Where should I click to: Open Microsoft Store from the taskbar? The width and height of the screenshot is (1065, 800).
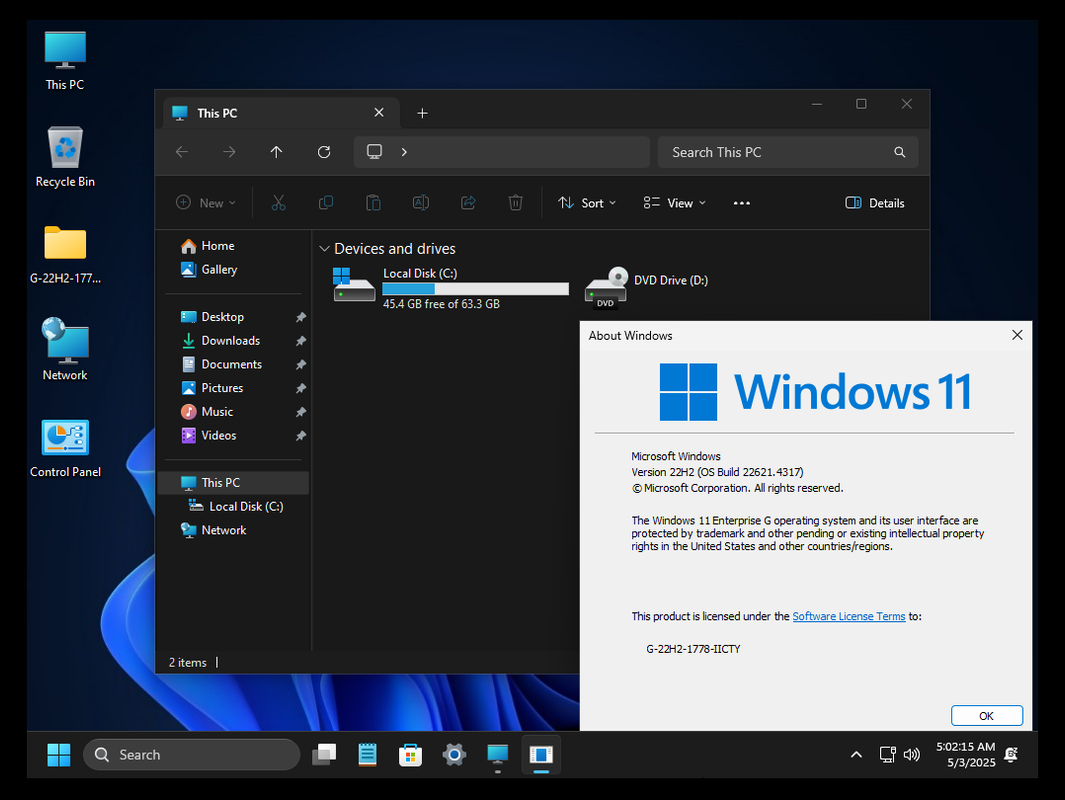click(x=410, y=754)
